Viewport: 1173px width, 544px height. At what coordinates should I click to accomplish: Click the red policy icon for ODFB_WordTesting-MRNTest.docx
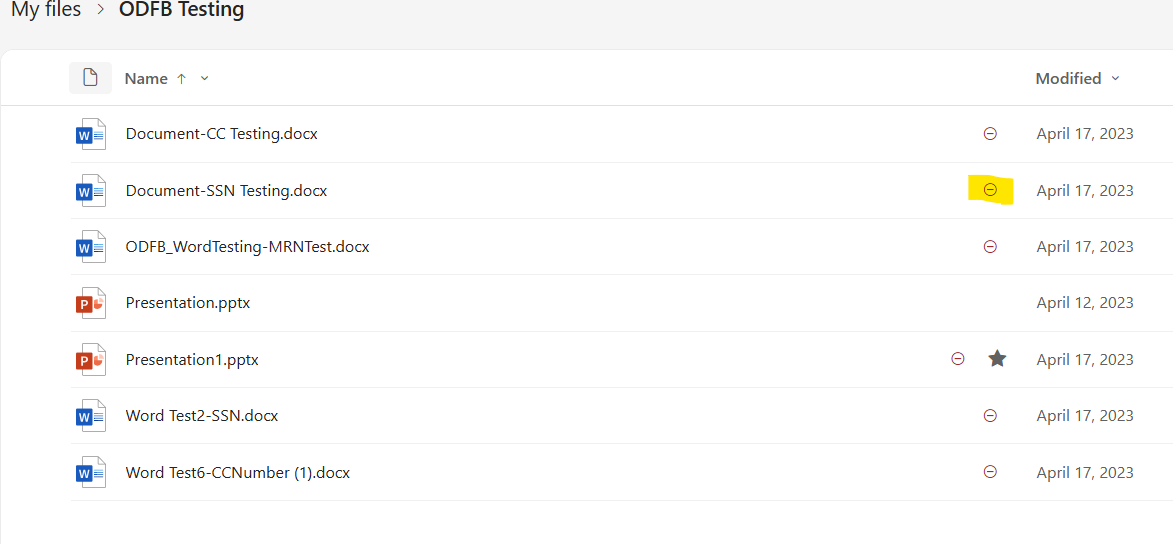point(990,247)
